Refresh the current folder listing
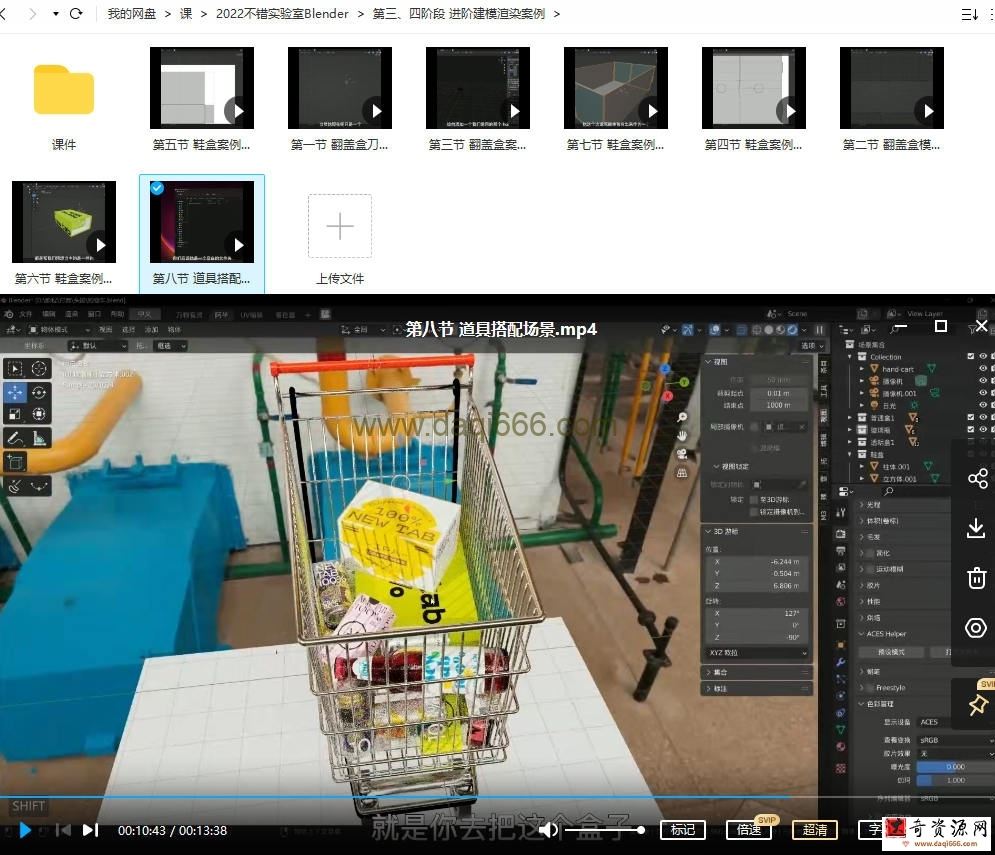 point(76,13)
